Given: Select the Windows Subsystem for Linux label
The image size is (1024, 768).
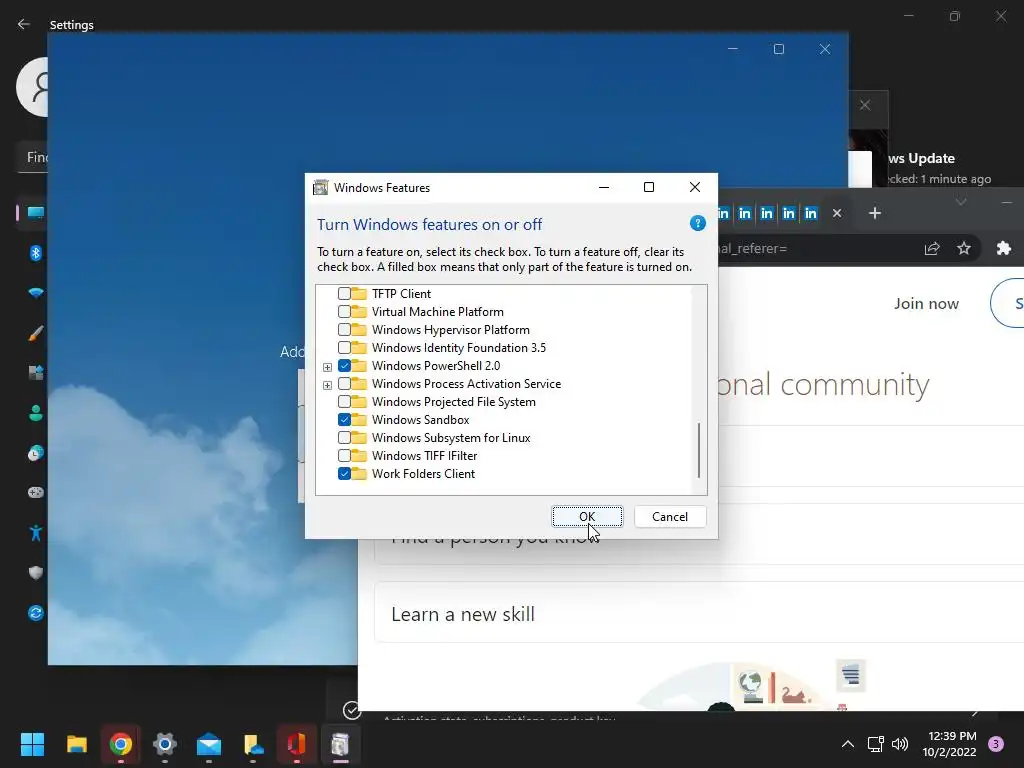Looking at the screenshot, I should click(x=451, y=438).
